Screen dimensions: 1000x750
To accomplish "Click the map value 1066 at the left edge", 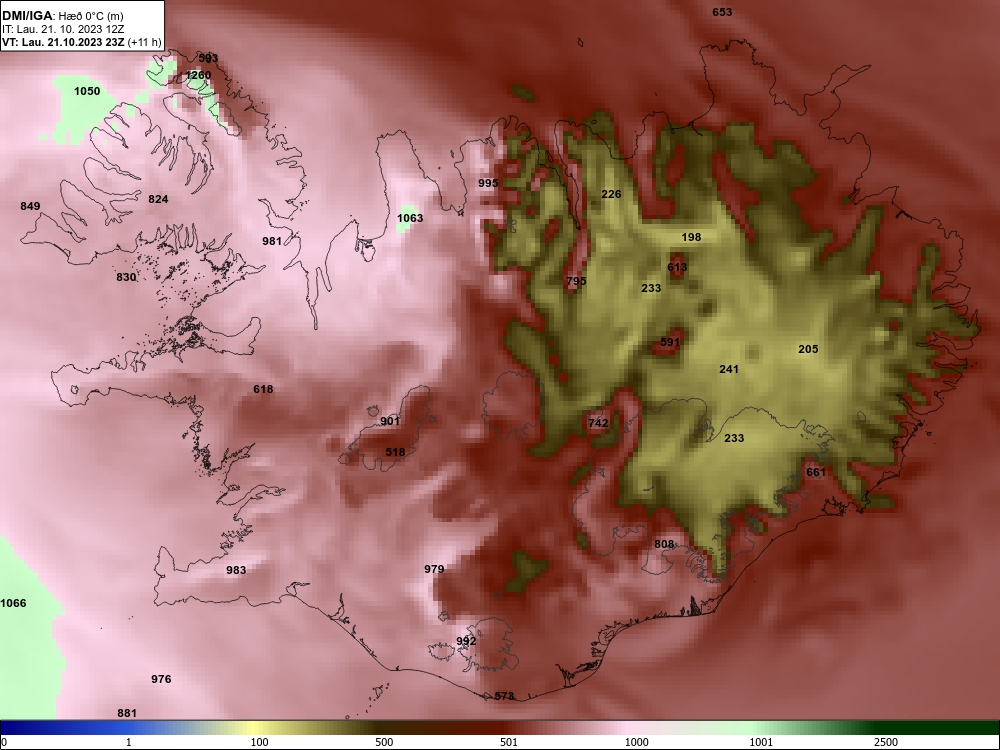I will (x=13, y=603).
